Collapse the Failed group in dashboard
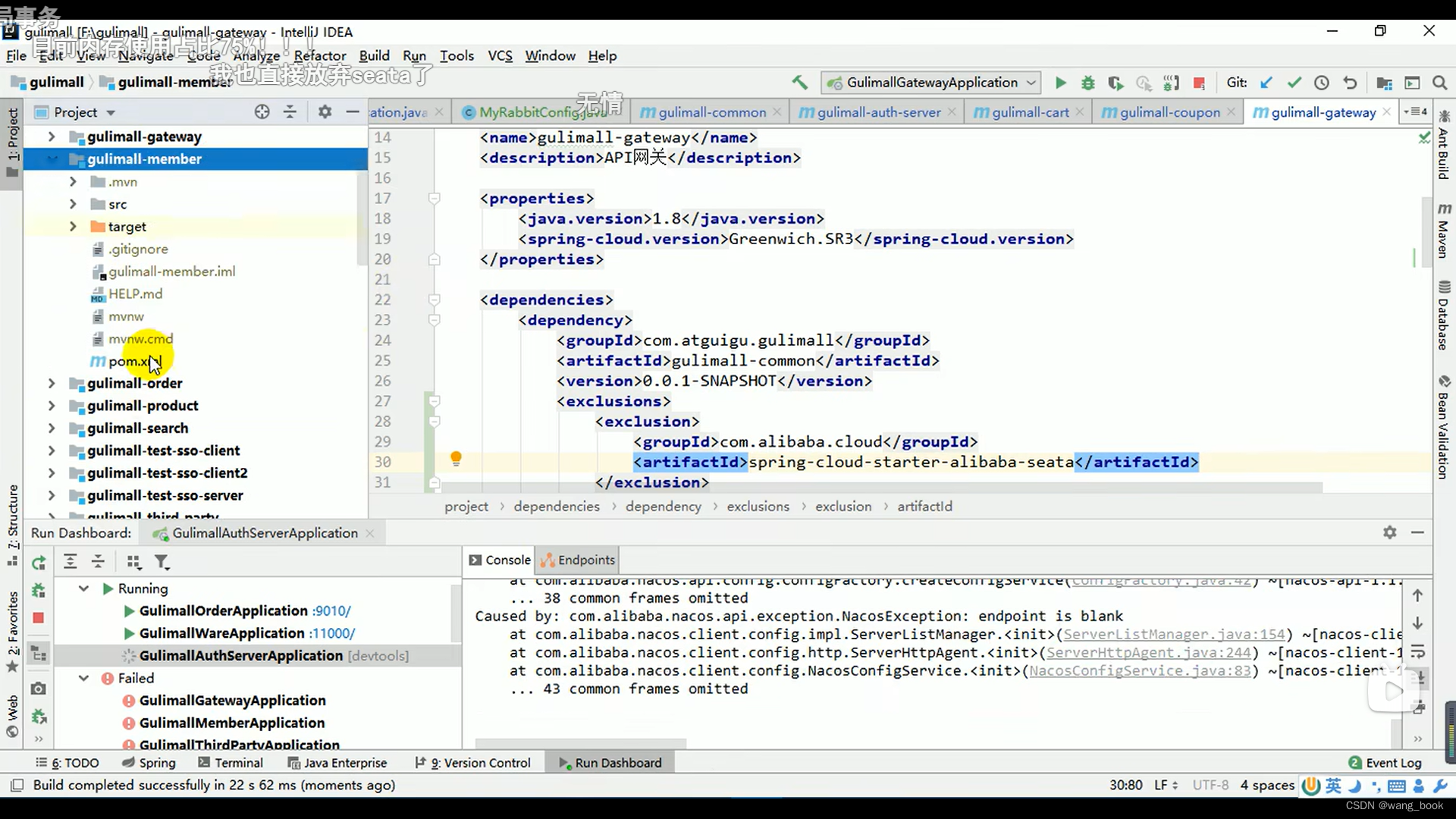The height and width of the screenshot is (819, 1456). tap(84, 678)
